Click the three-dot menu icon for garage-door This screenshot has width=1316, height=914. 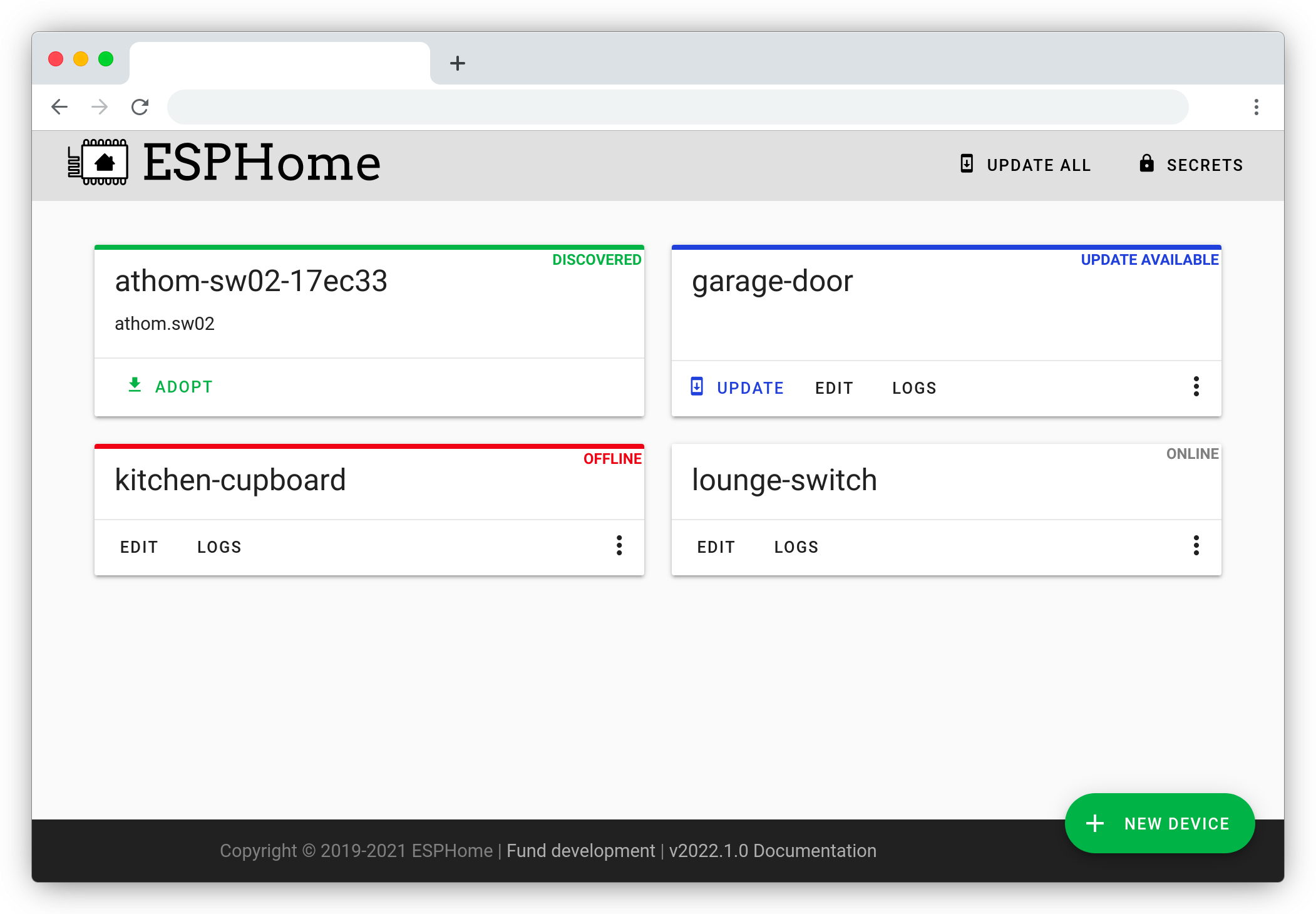1196,386
